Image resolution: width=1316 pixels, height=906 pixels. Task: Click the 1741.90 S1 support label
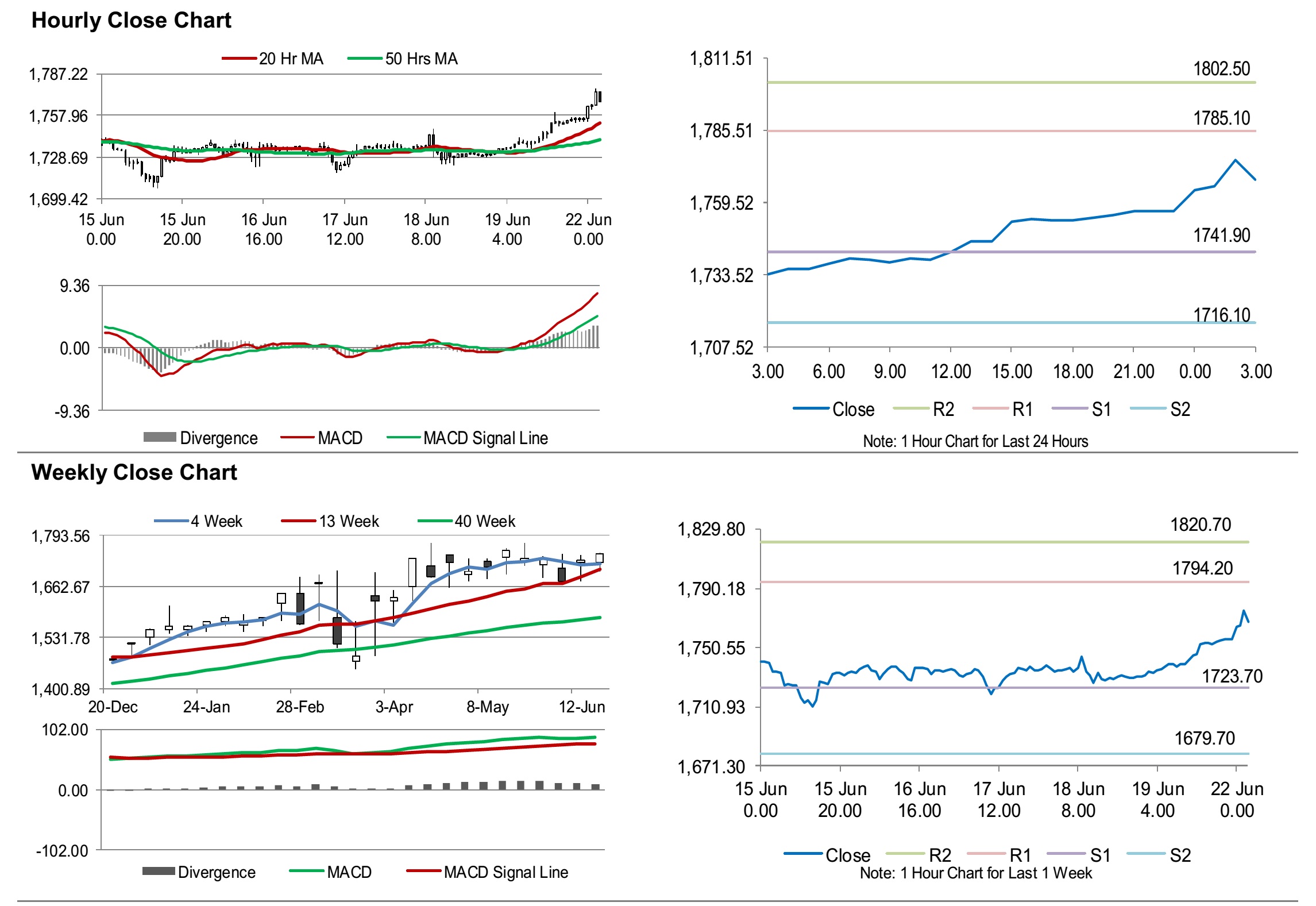1221,236
